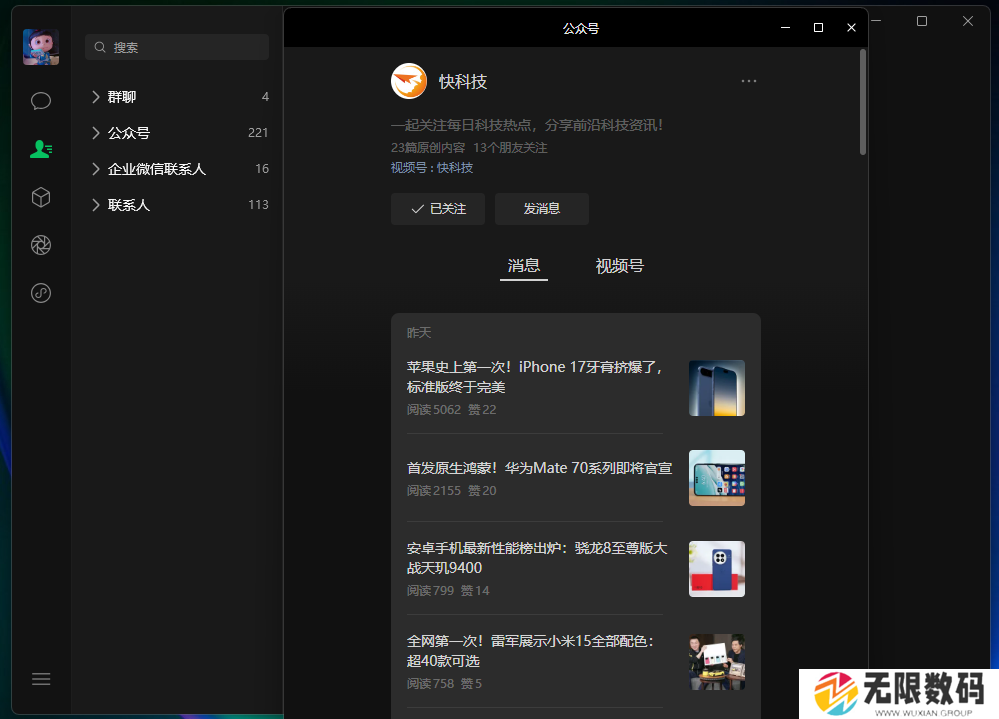Click the 23篇原创内容 text
The image size is (999, 719).
click(x=428, y=148)
